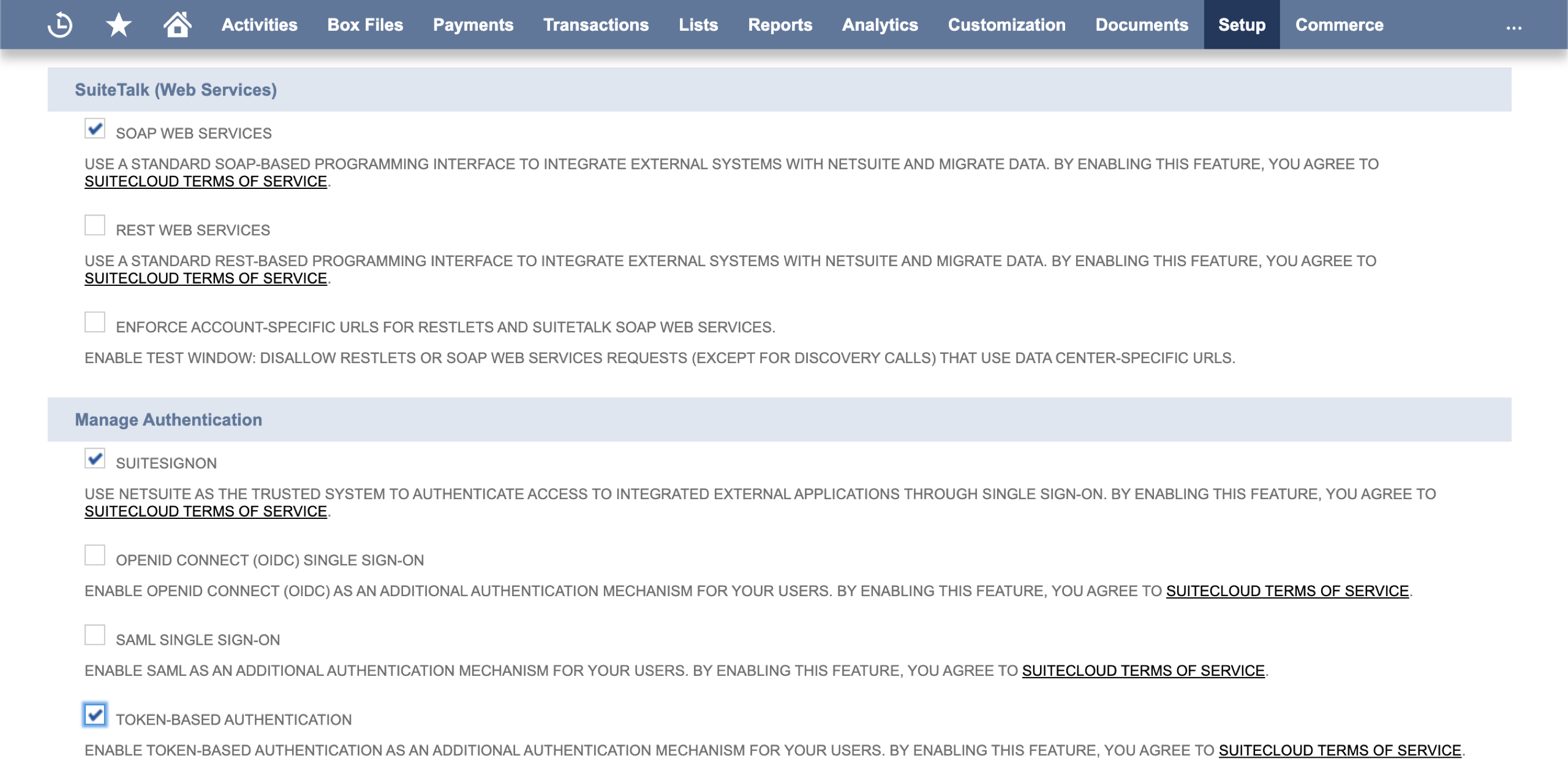
Task: Select the Commerce menu
Action: pos(1339,24)
